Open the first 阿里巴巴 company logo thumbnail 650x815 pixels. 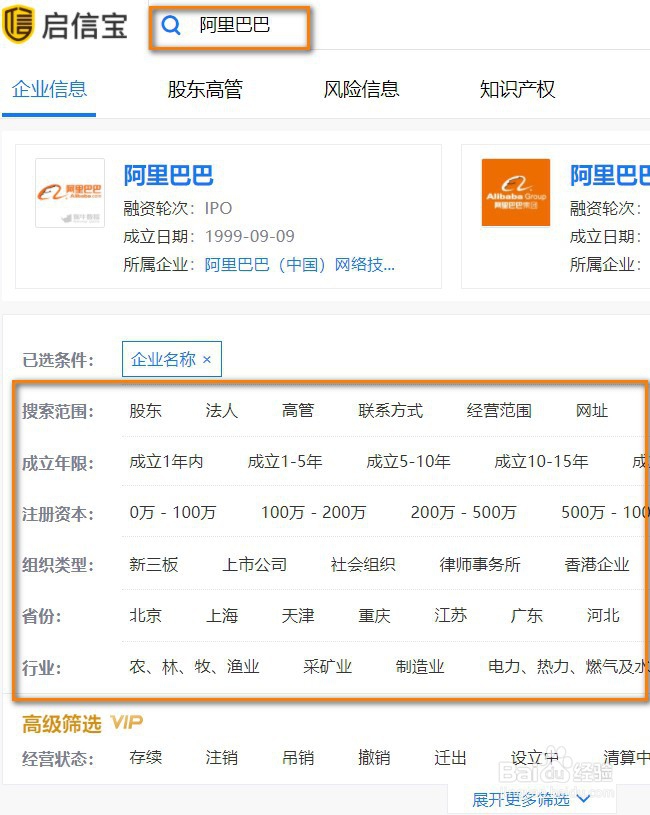click(70, 193)
